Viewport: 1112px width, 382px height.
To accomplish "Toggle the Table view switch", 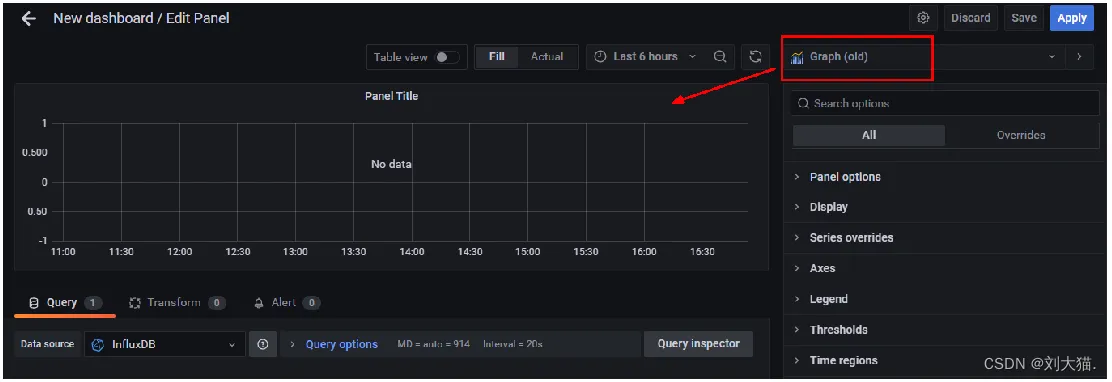I will (447, 57).
